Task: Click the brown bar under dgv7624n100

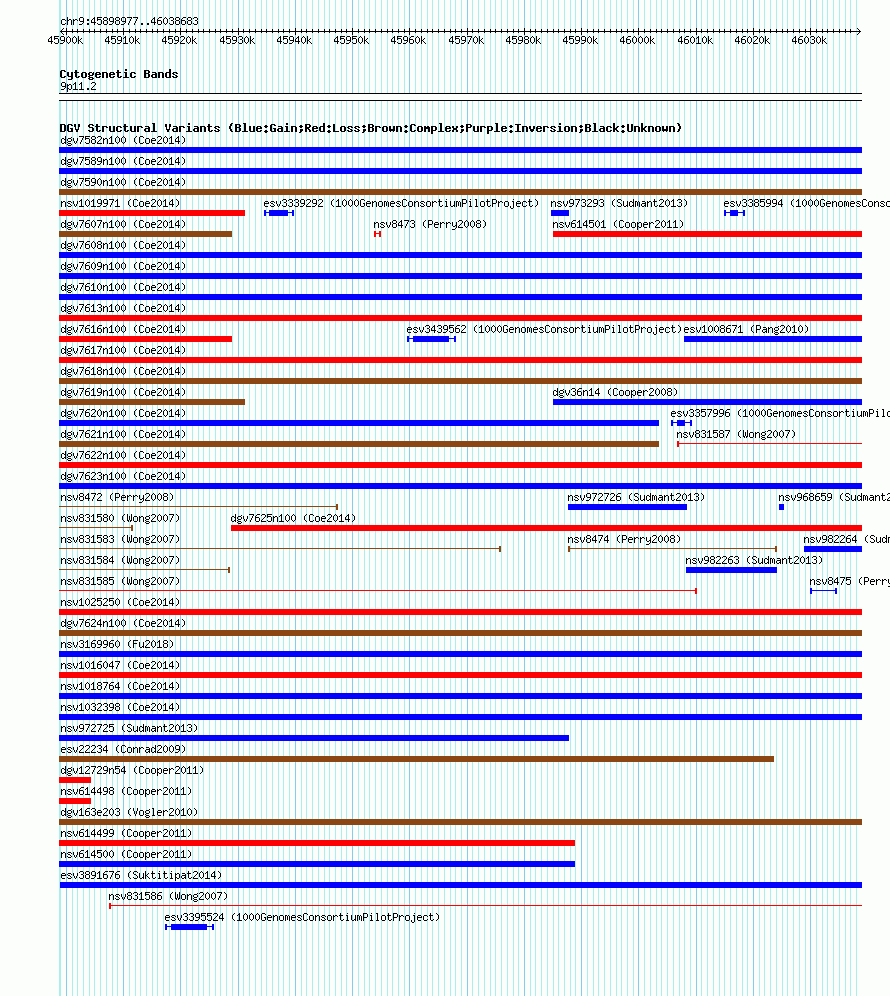Action: [461, 632]
